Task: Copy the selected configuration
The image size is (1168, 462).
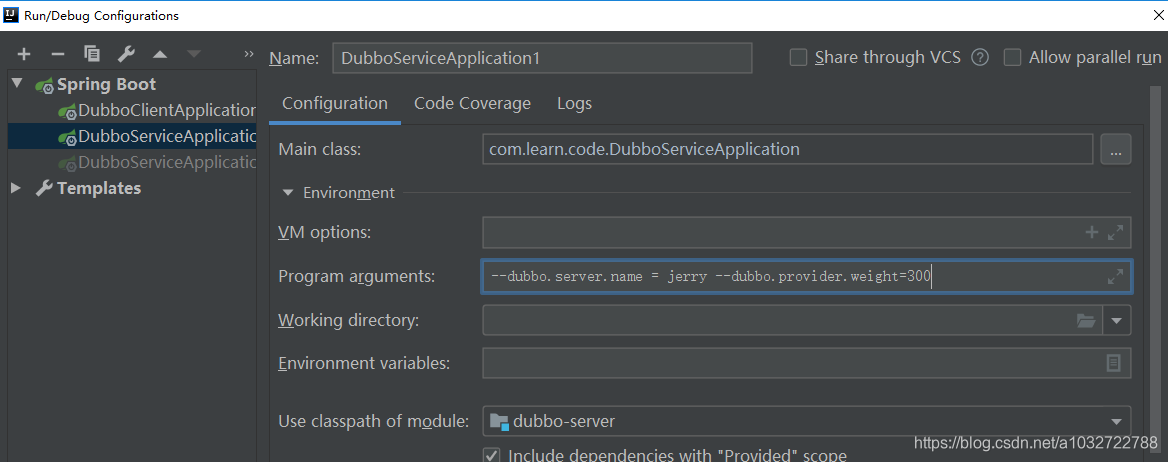Action: [x=92, y=54]
